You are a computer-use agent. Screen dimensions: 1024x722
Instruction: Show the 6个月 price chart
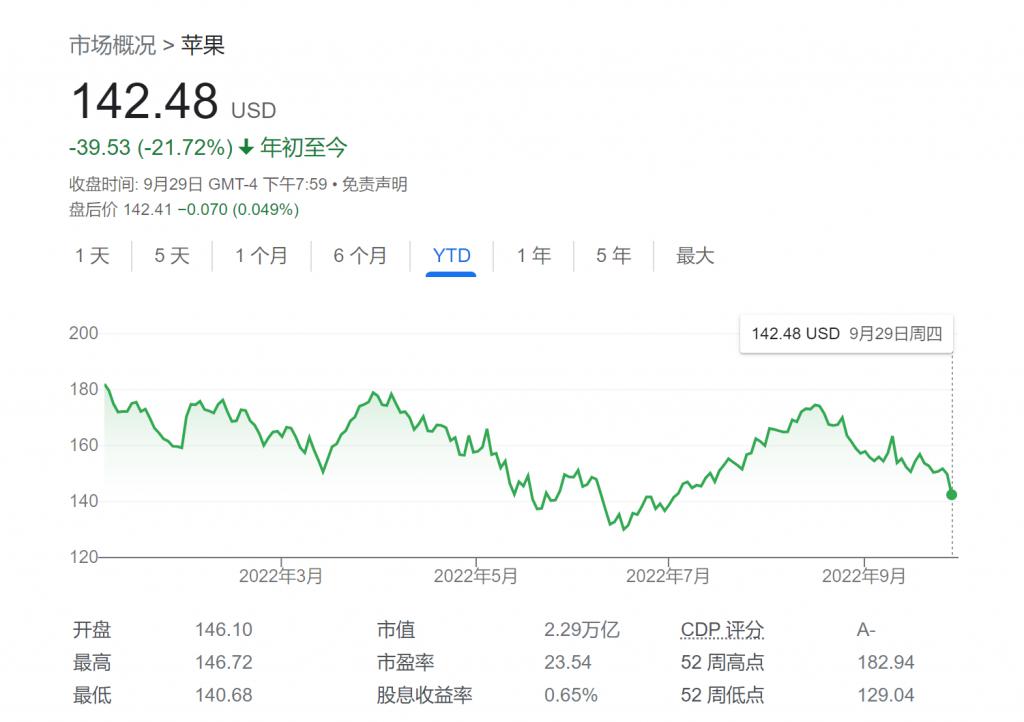(360, 256)
